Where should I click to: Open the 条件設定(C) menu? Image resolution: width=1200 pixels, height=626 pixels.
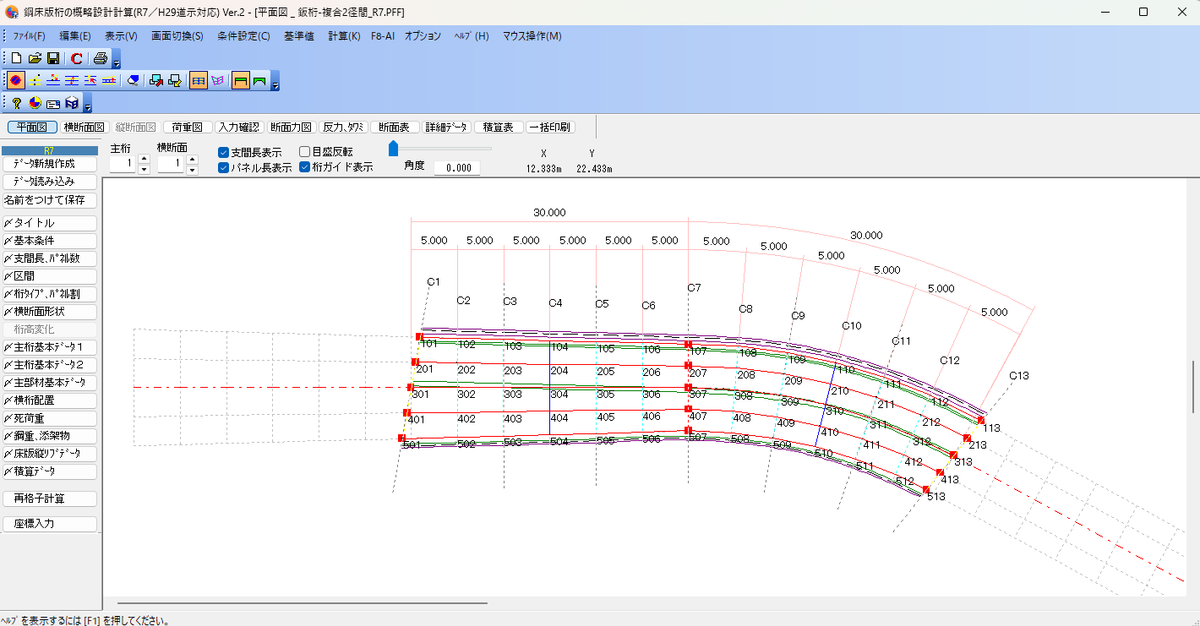(x=244, y=36)
